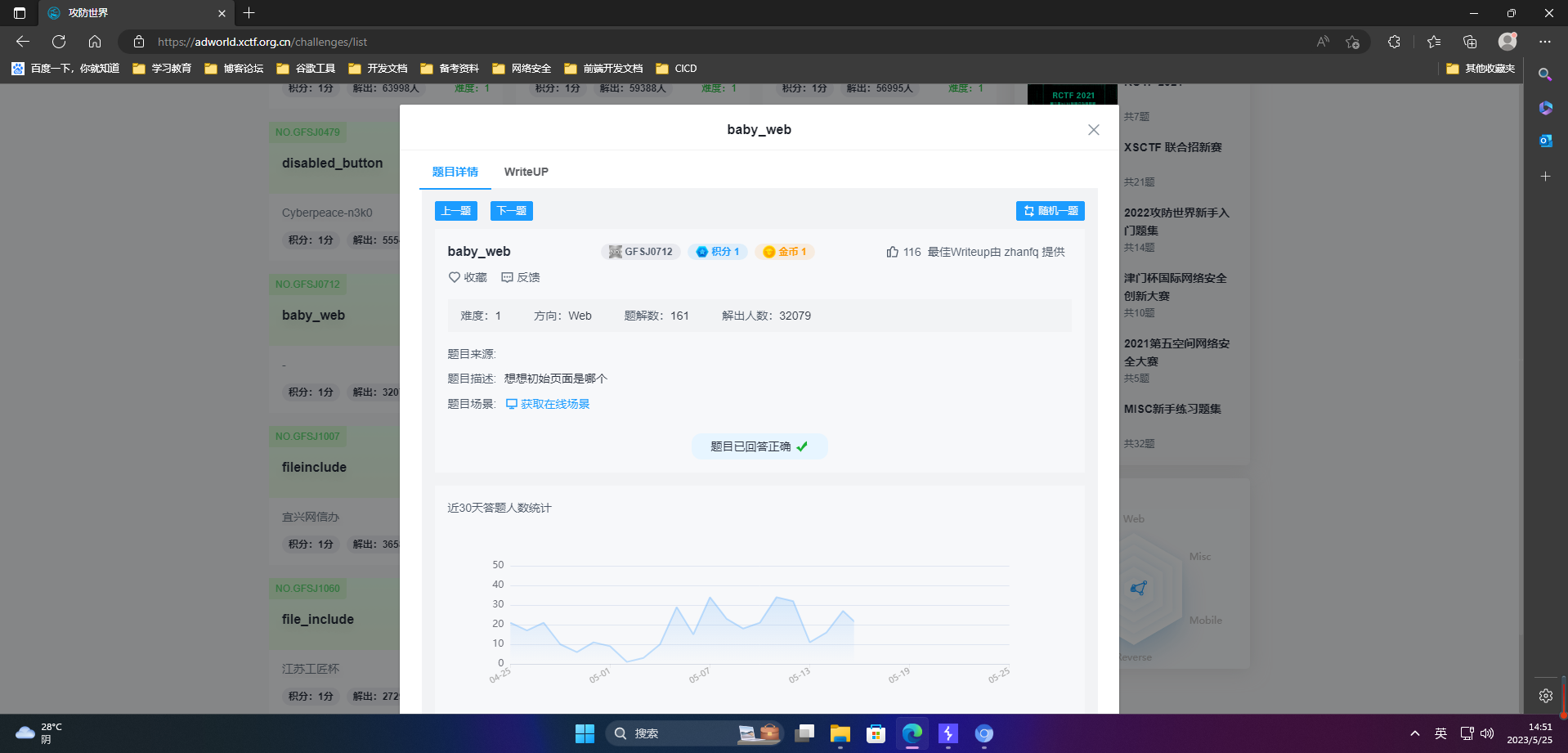The height and width of the screenshot is (753, 1568).
Task: Open Outlook from Edge sidebar
Action: (1544, 141)
